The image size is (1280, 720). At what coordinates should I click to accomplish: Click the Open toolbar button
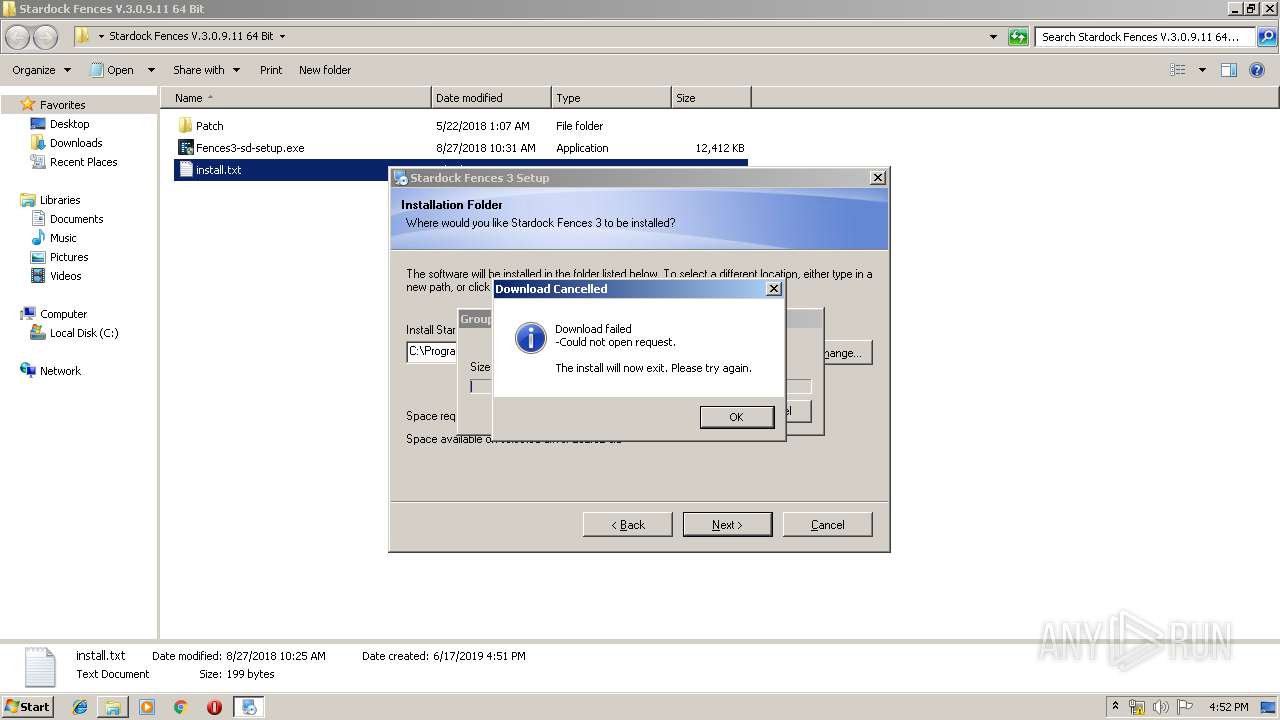(112, 70)
